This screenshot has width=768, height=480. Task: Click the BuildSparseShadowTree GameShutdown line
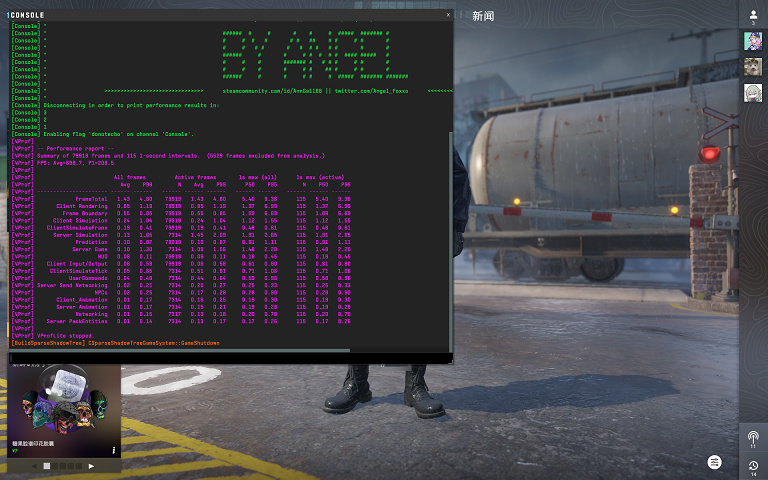pos(115,343)
